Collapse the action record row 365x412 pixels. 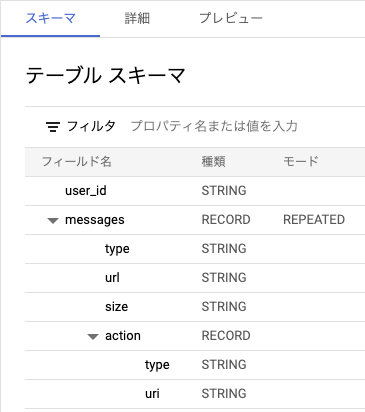[x=93, y=336]
